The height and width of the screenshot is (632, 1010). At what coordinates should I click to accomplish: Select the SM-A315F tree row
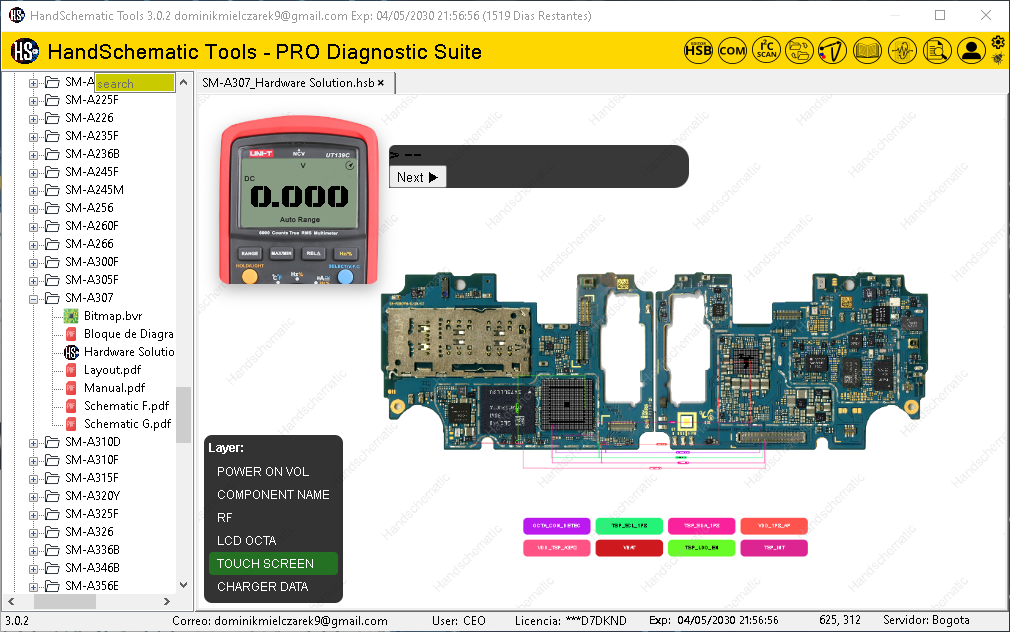coord(91,478)
